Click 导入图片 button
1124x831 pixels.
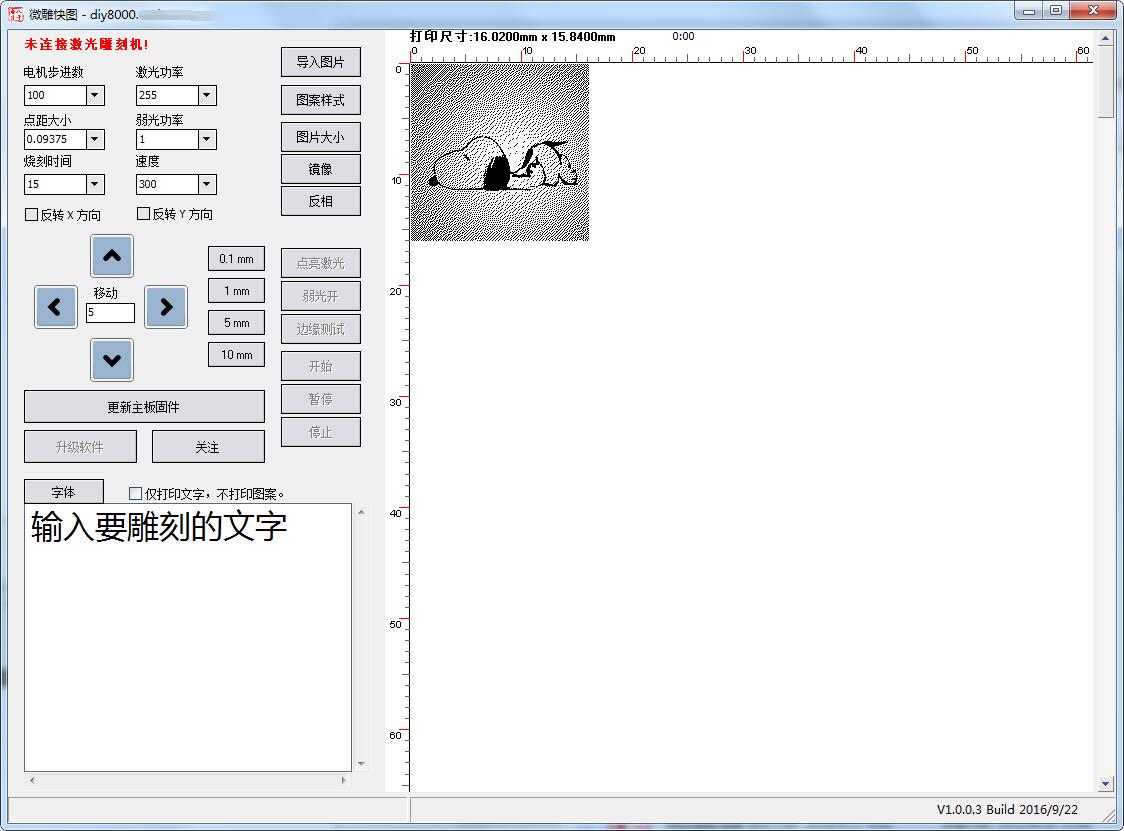click(320, 62)
